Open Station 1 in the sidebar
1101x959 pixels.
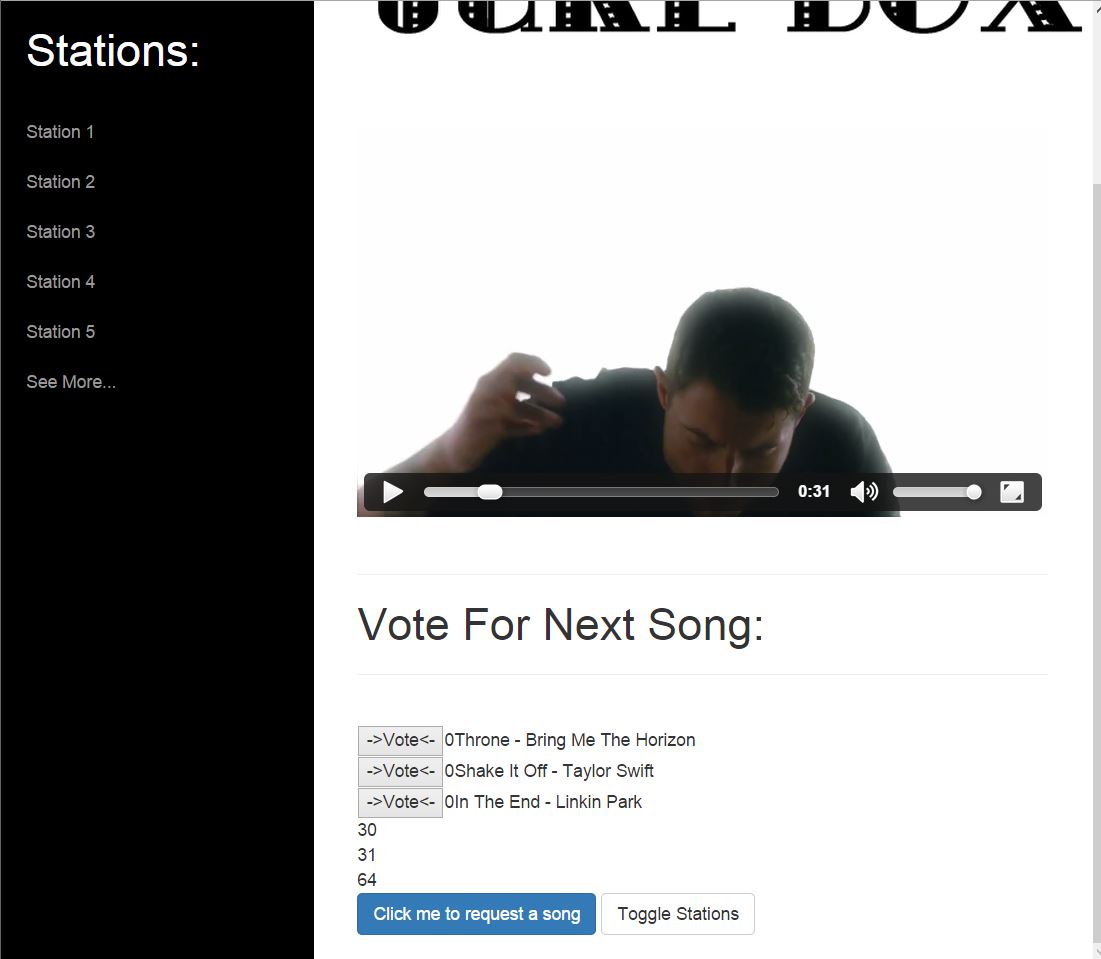(60, 132)
